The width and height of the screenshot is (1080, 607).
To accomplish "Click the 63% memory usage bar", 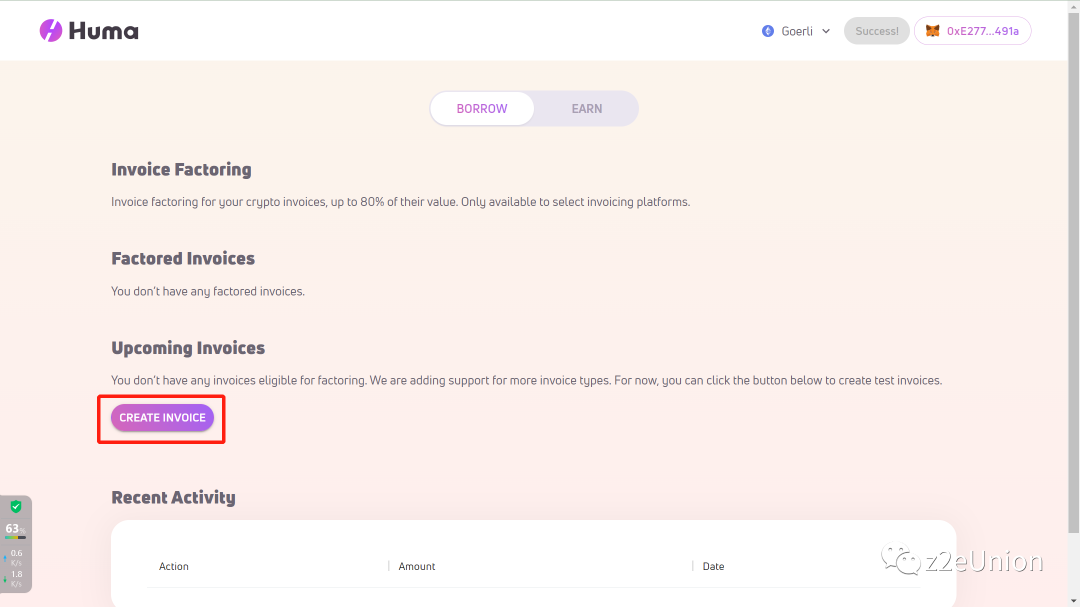I will 15,537.
